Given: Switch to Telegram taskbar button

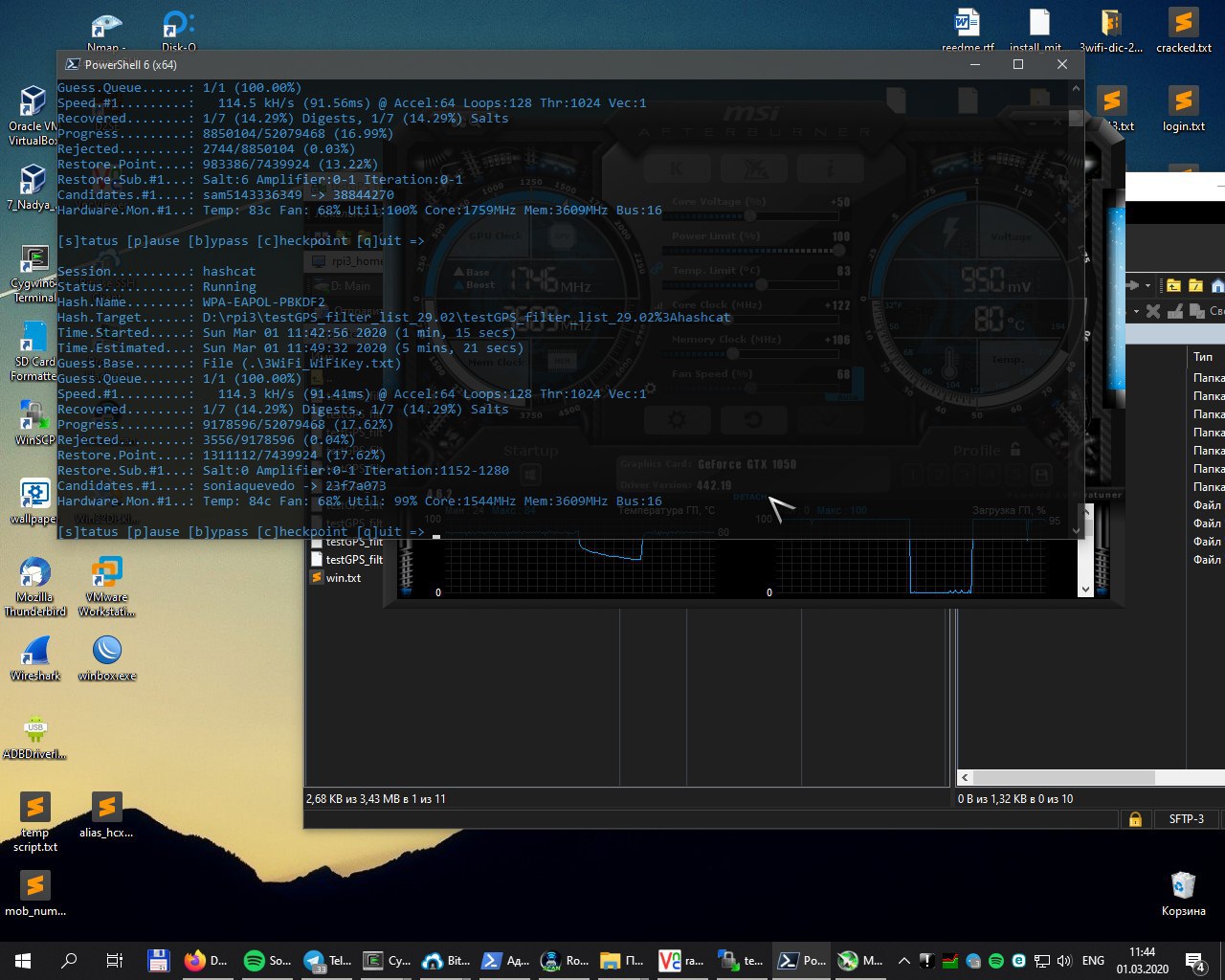Looking at the screenshot, I should coord(325,961).
